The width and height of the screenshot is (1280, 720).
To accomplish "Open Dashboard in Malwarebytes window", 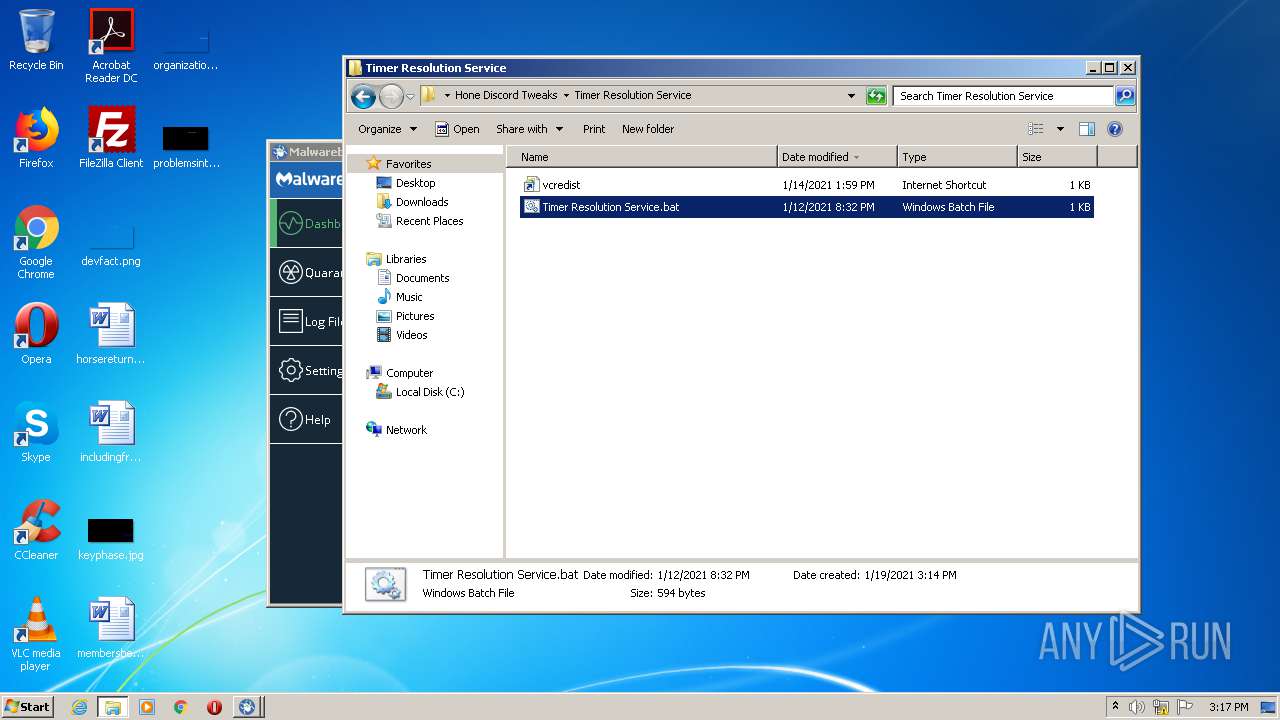I will (307, 224).
